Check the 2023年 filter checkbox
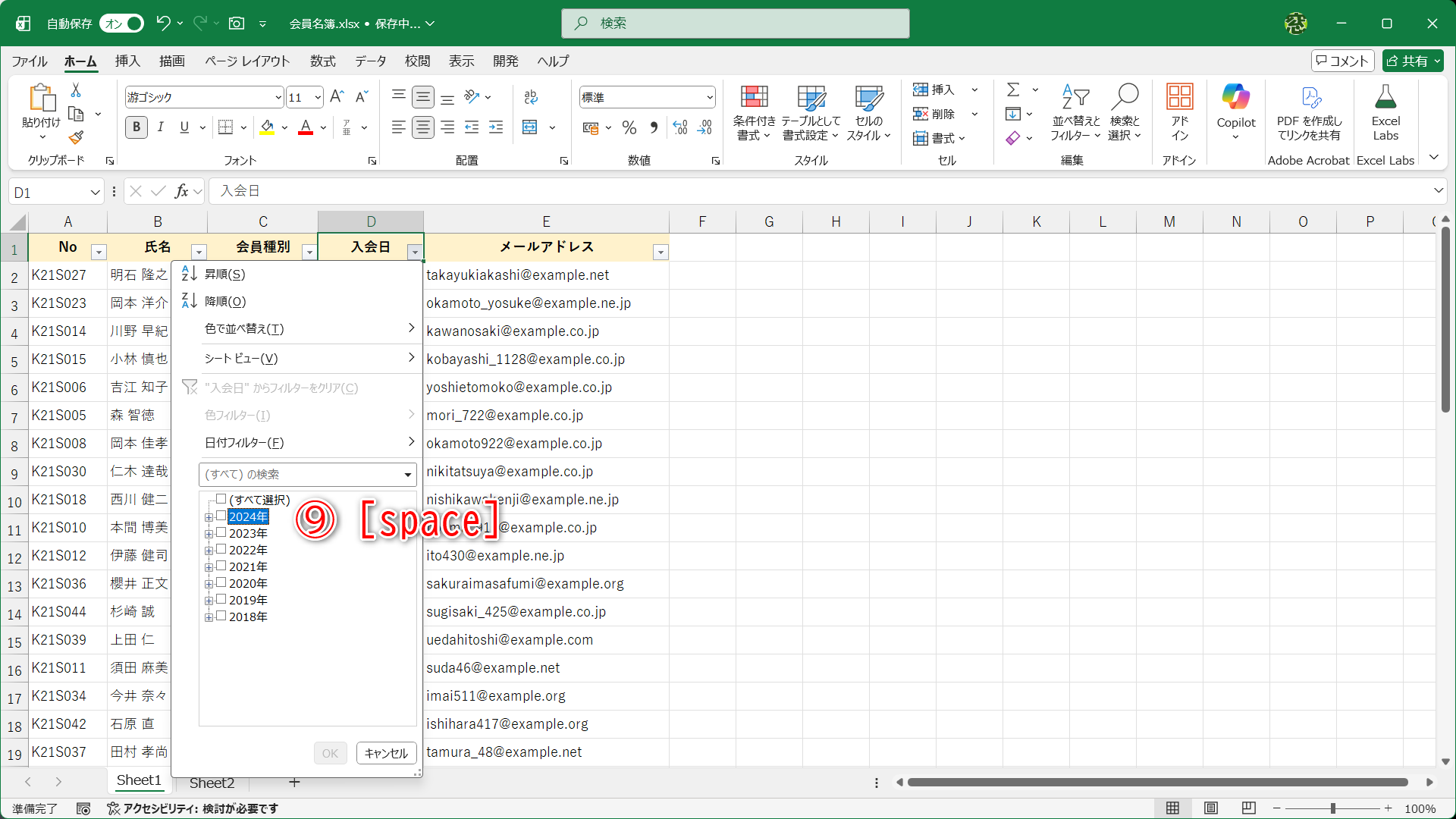 pos(221,532)
